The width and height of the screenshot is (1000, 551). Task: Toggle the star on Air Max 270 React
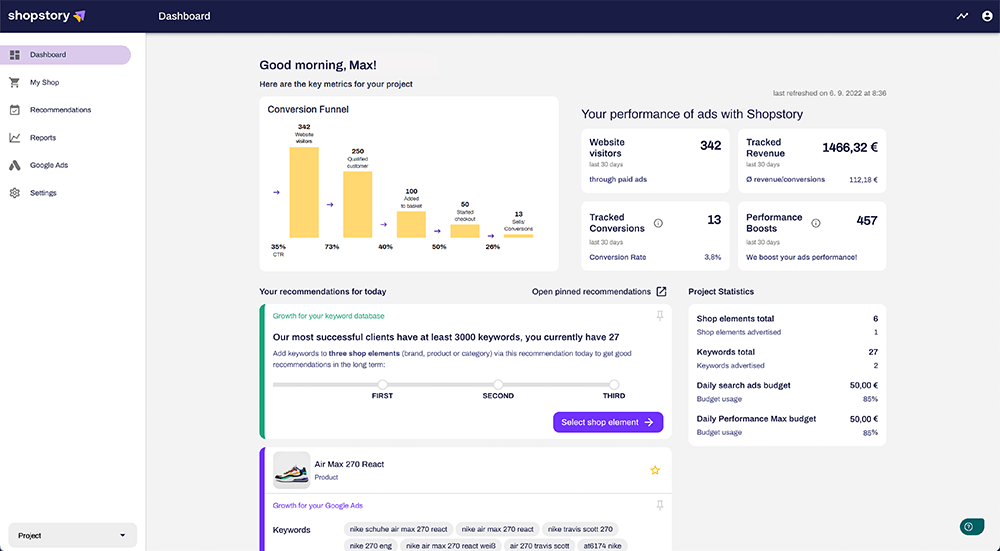655,471
